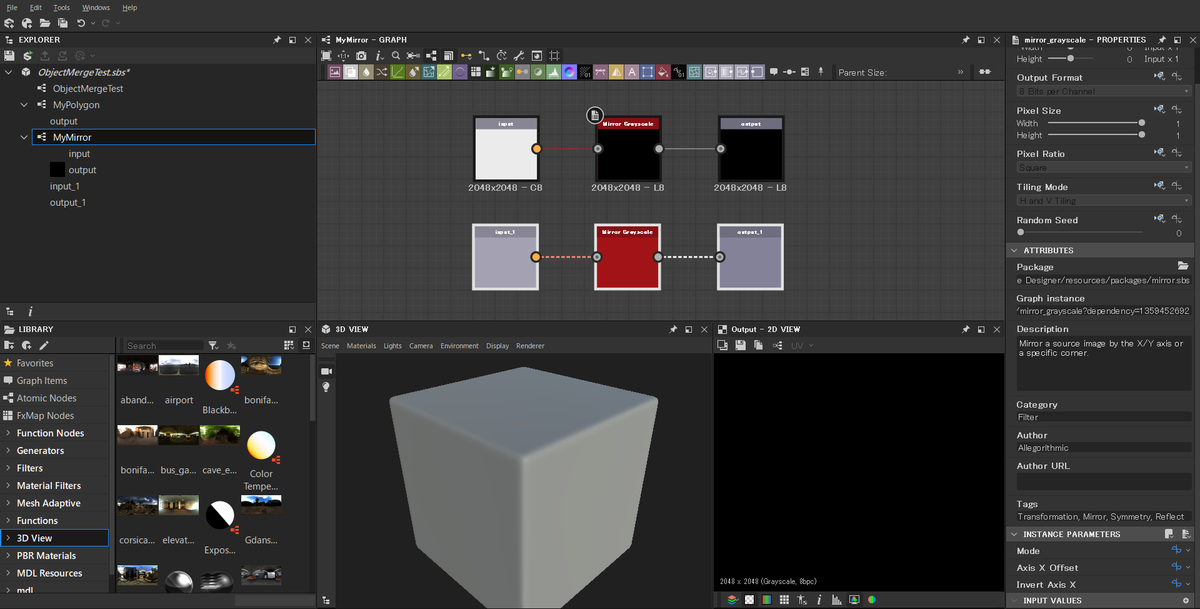Adjust the Pixel Size Width slider
This screenshot has height=609, width=1200.
1094,123
